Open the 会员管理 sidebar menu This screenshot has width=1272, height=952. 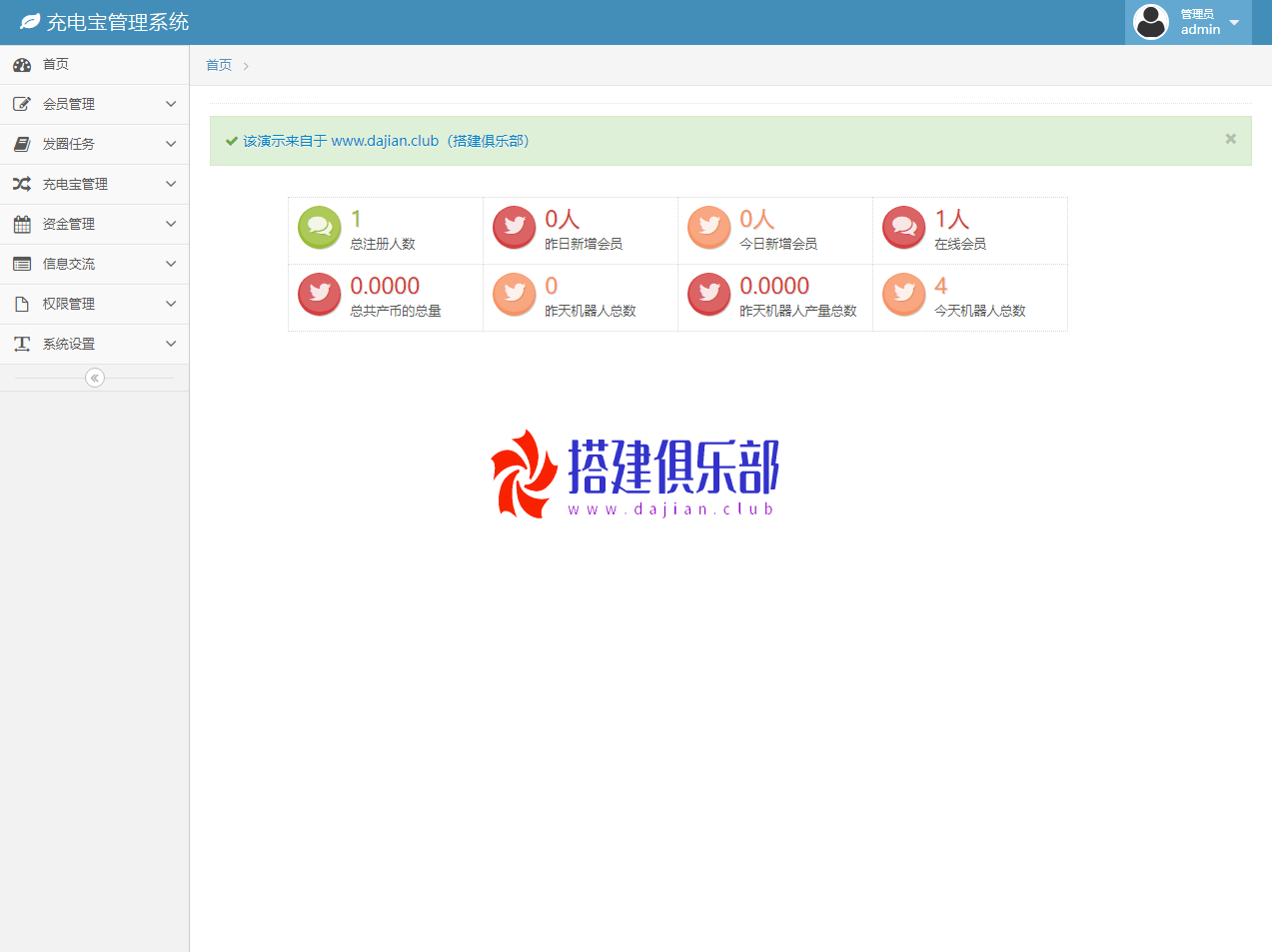(94, 105)
